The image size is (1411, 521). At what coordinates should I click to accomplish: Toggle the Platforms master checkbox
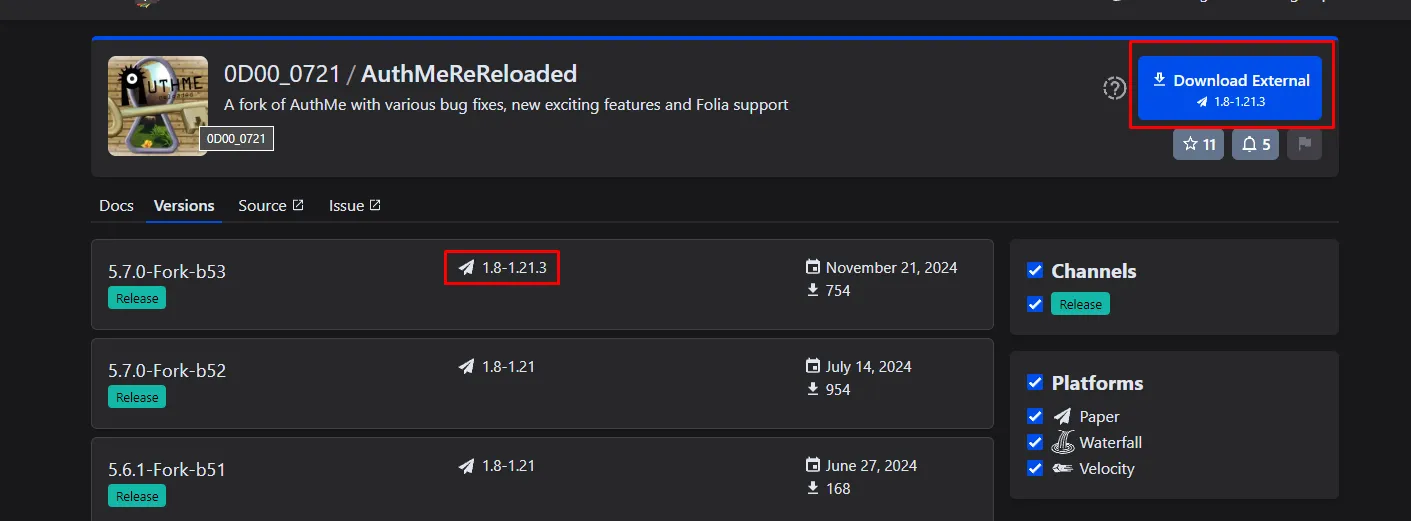tap(1035, 382)
